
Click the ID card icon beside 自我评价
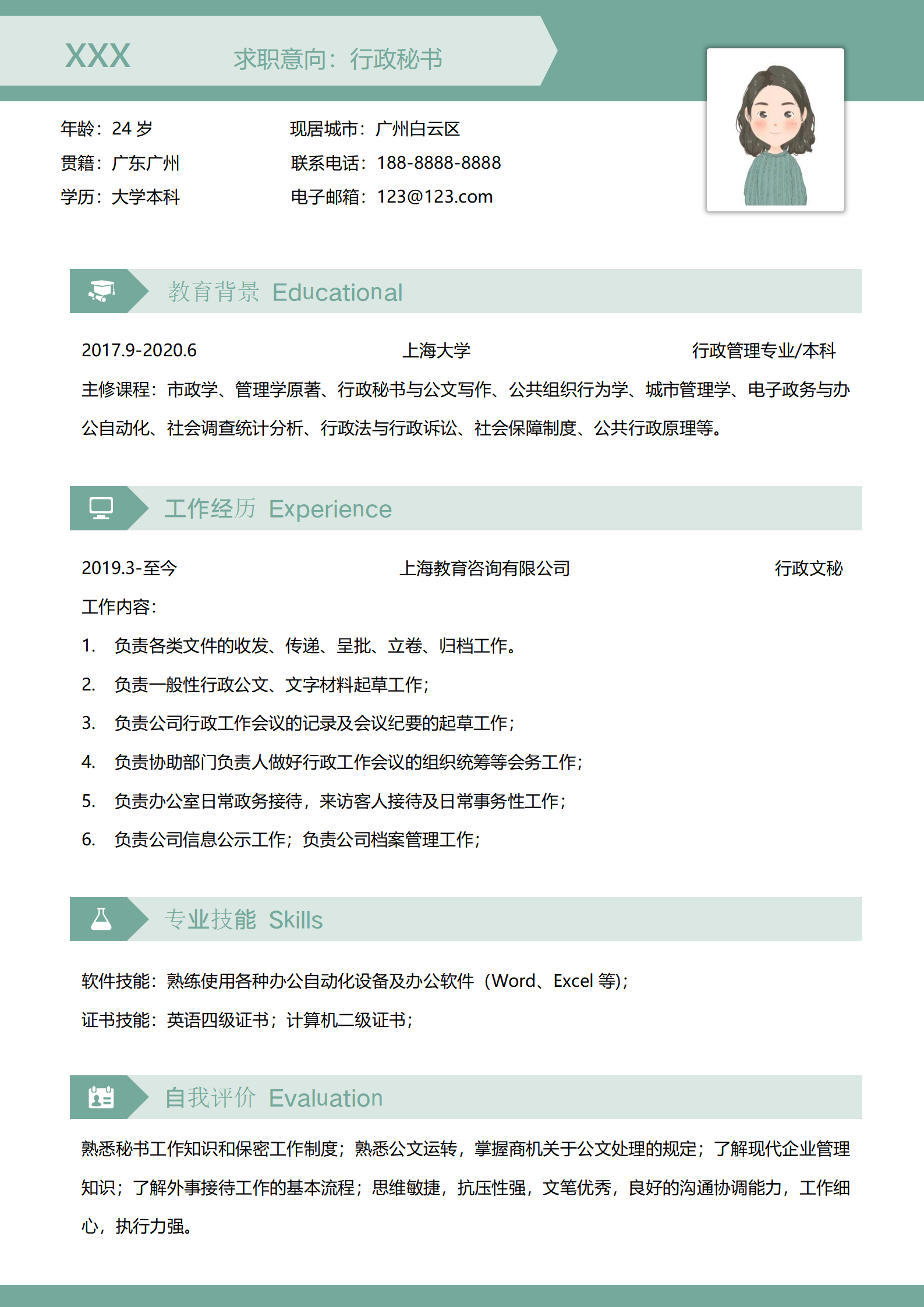(101, 1097)
